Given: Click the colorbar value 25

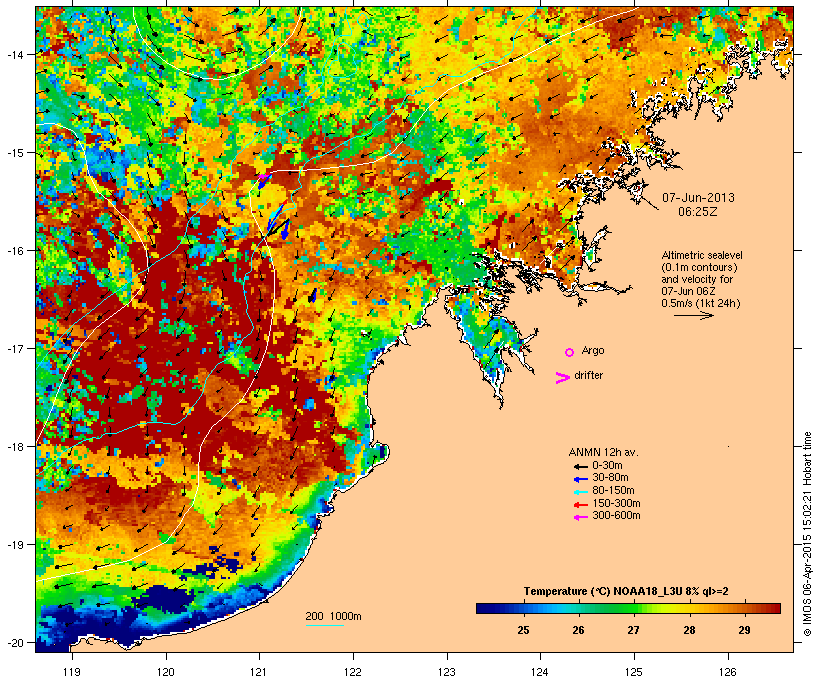Looking at the screenshot, I should click(523, 630).
